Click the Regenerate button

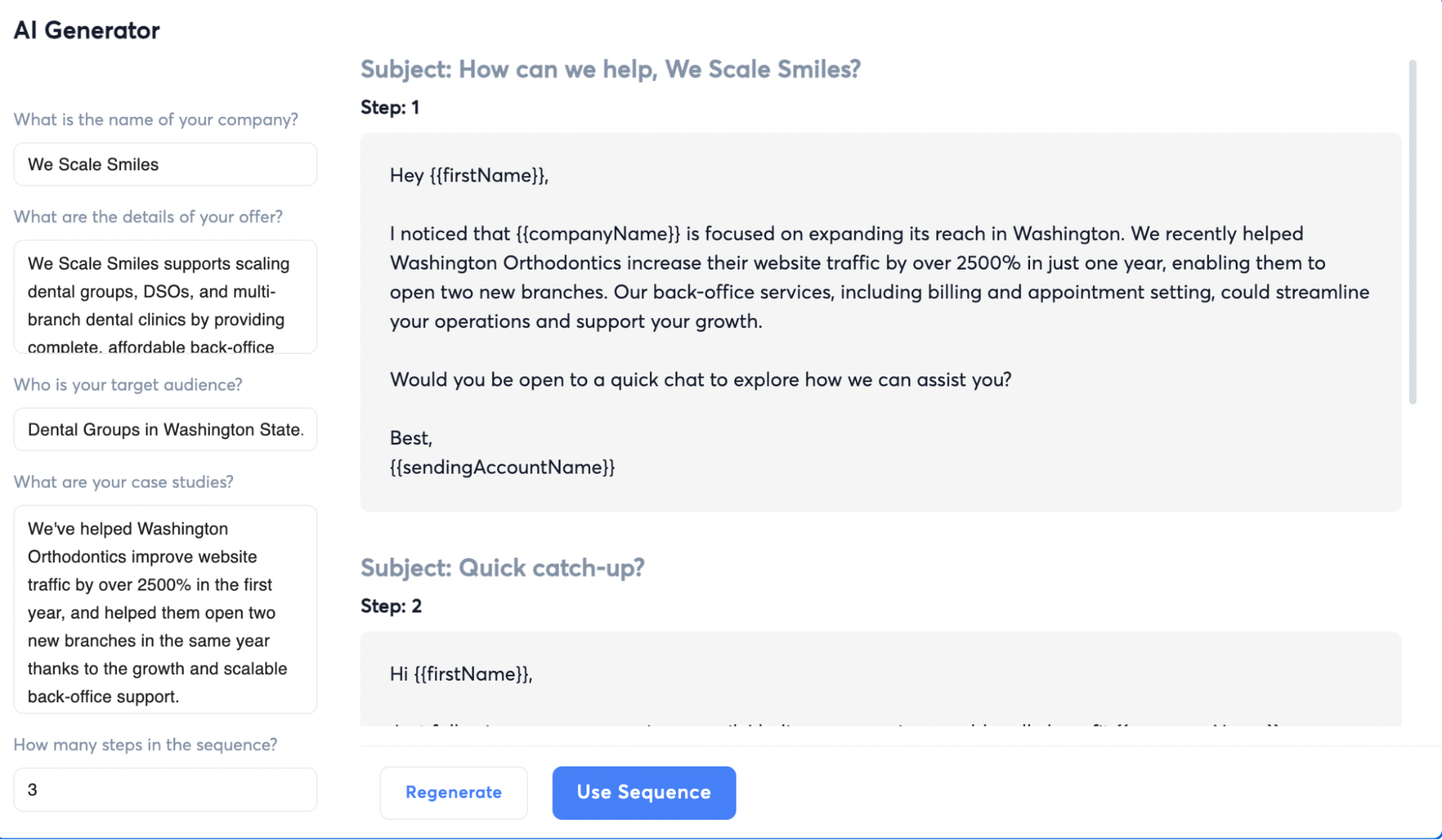tap(453, 792)
